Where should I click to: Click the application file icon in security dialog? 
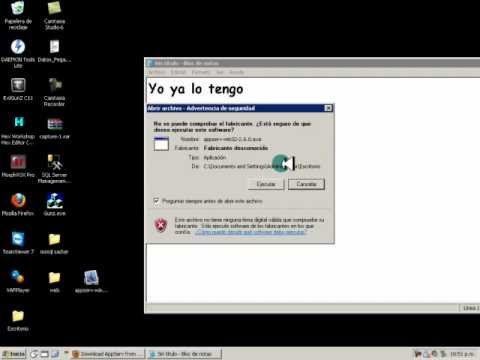161,144
